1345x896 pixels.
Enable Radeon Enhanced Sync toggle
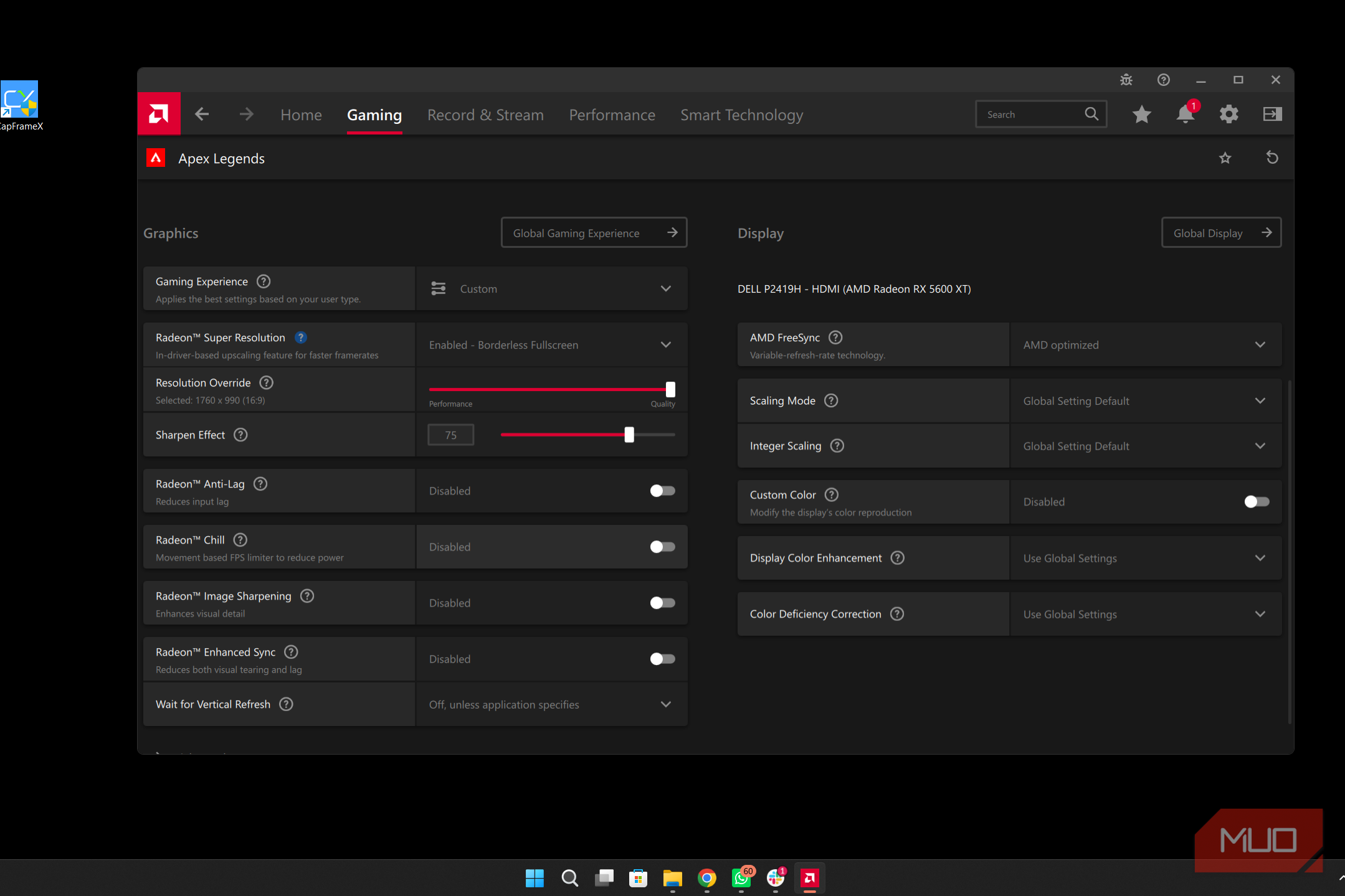coord(662,659)
